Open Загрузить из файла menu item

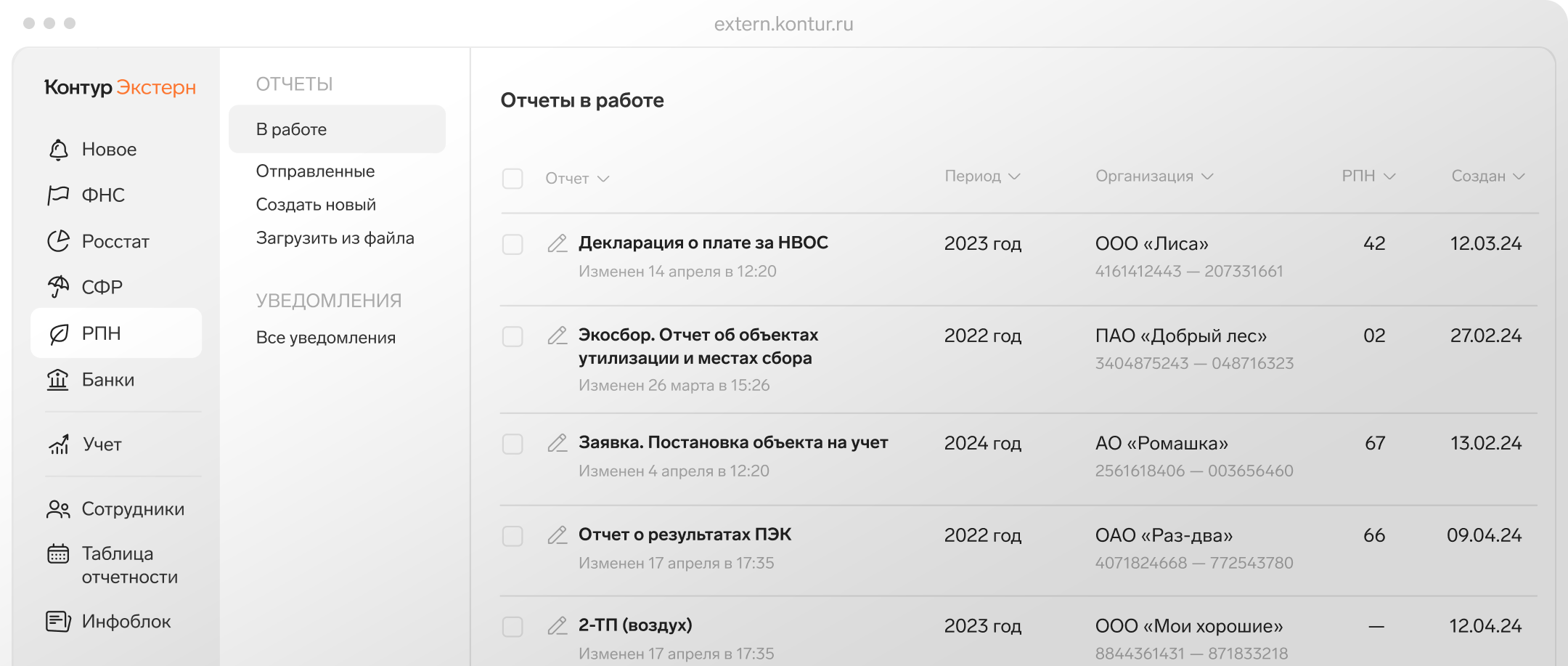coord(335,238)
